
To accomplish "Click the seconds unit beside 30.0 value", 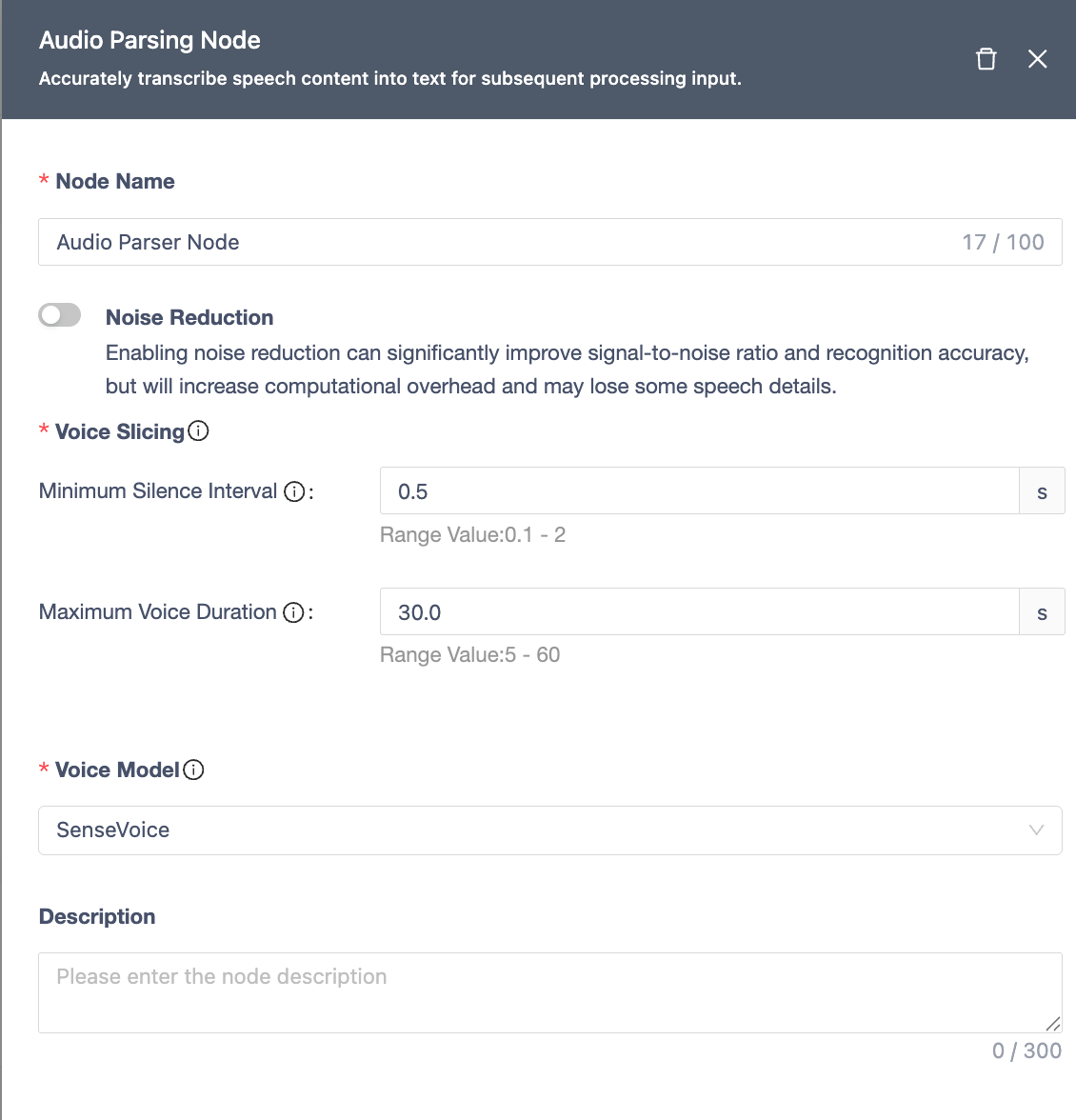I will tap(1042, 612).
